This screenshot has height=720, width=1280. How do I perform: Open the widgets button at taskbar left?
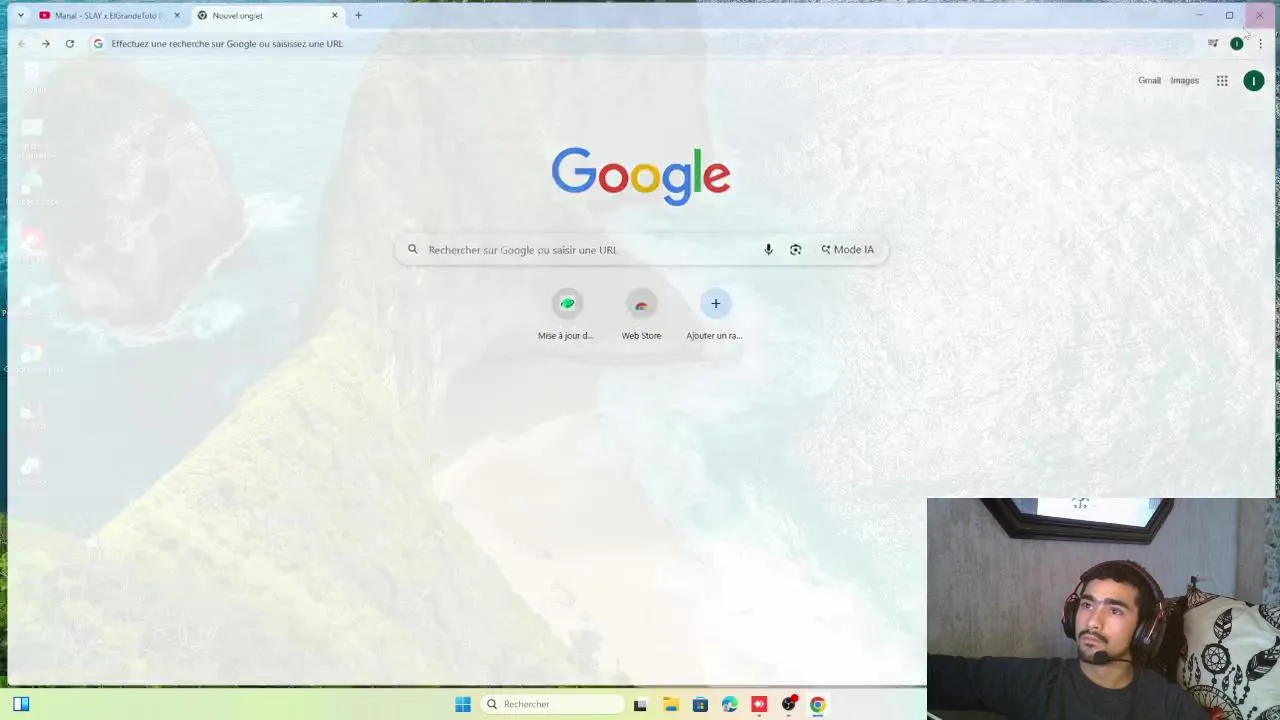pyautogui.click(x=21, y=704)
